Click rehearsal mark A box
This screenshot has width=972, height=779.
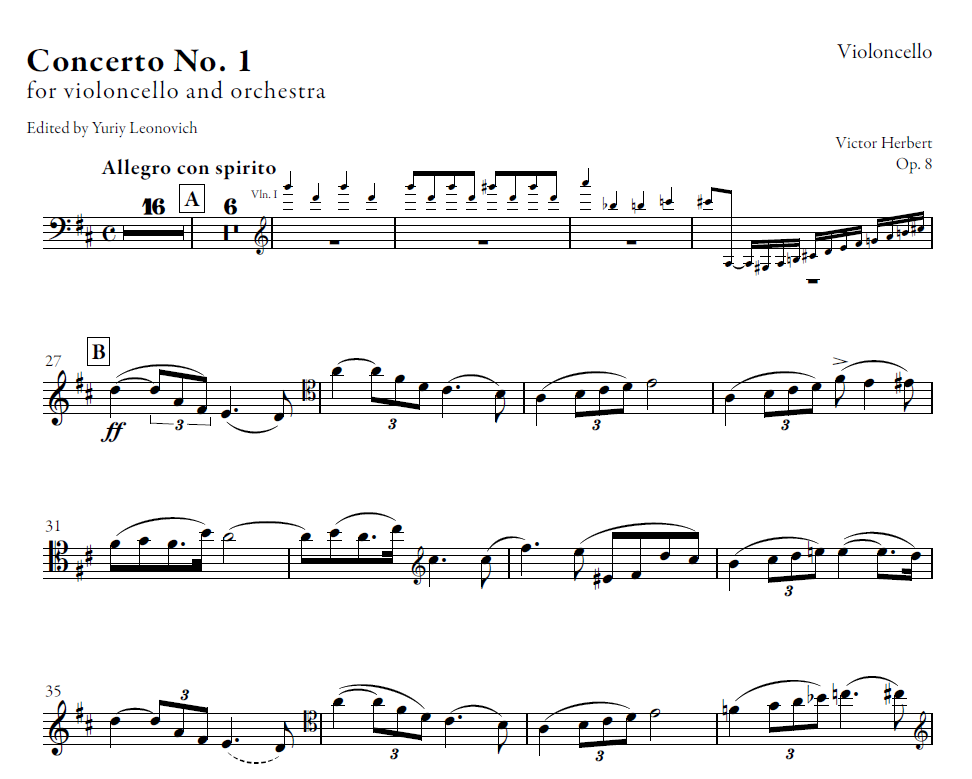tap(192, 200)
